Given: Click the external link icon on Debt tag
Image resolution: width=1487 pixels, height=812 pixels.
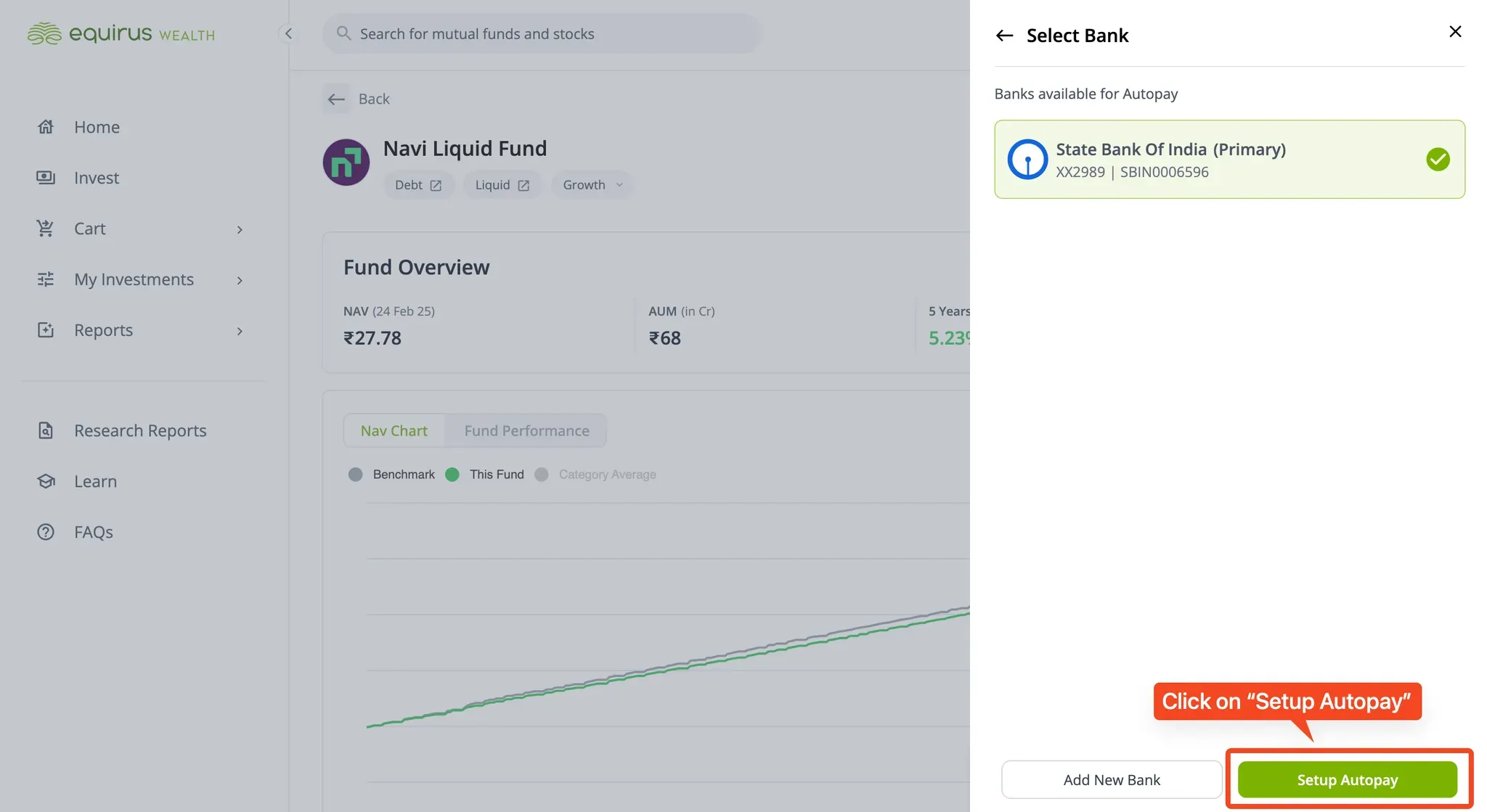Looking at the screenshot, I should pyautogui.click(x=436, y=186).
